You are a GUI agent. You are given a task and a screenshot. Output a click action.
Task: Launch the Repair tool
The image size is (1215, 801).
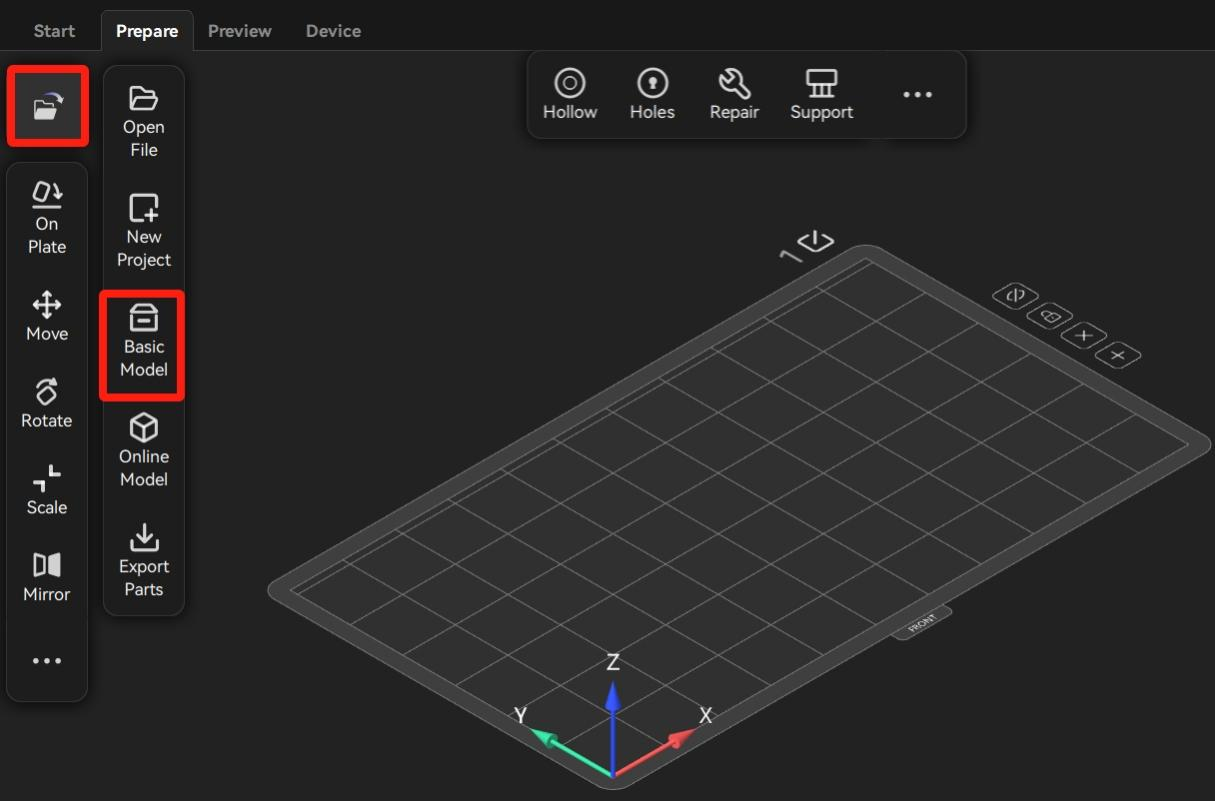(734, 95)
